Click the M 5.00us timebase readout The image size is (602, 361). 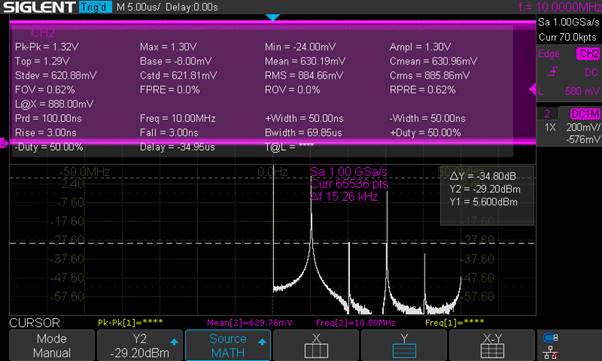(x=138, y=7)
